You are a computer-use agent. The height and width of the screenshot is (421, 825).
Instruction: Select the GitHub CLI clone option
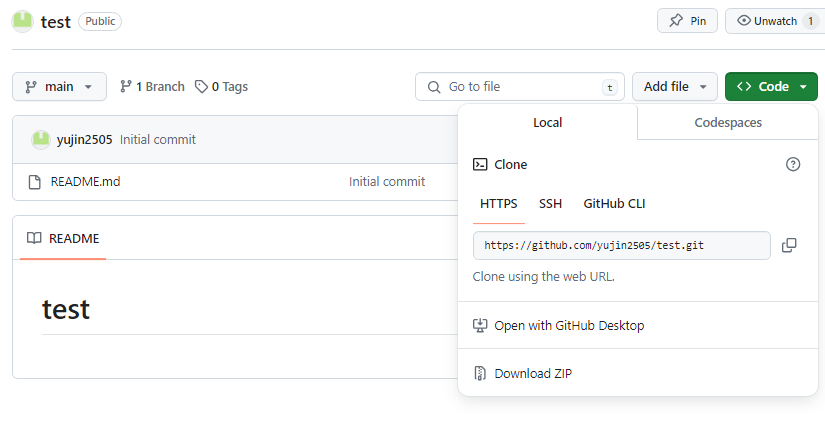[x=614, y=204]
